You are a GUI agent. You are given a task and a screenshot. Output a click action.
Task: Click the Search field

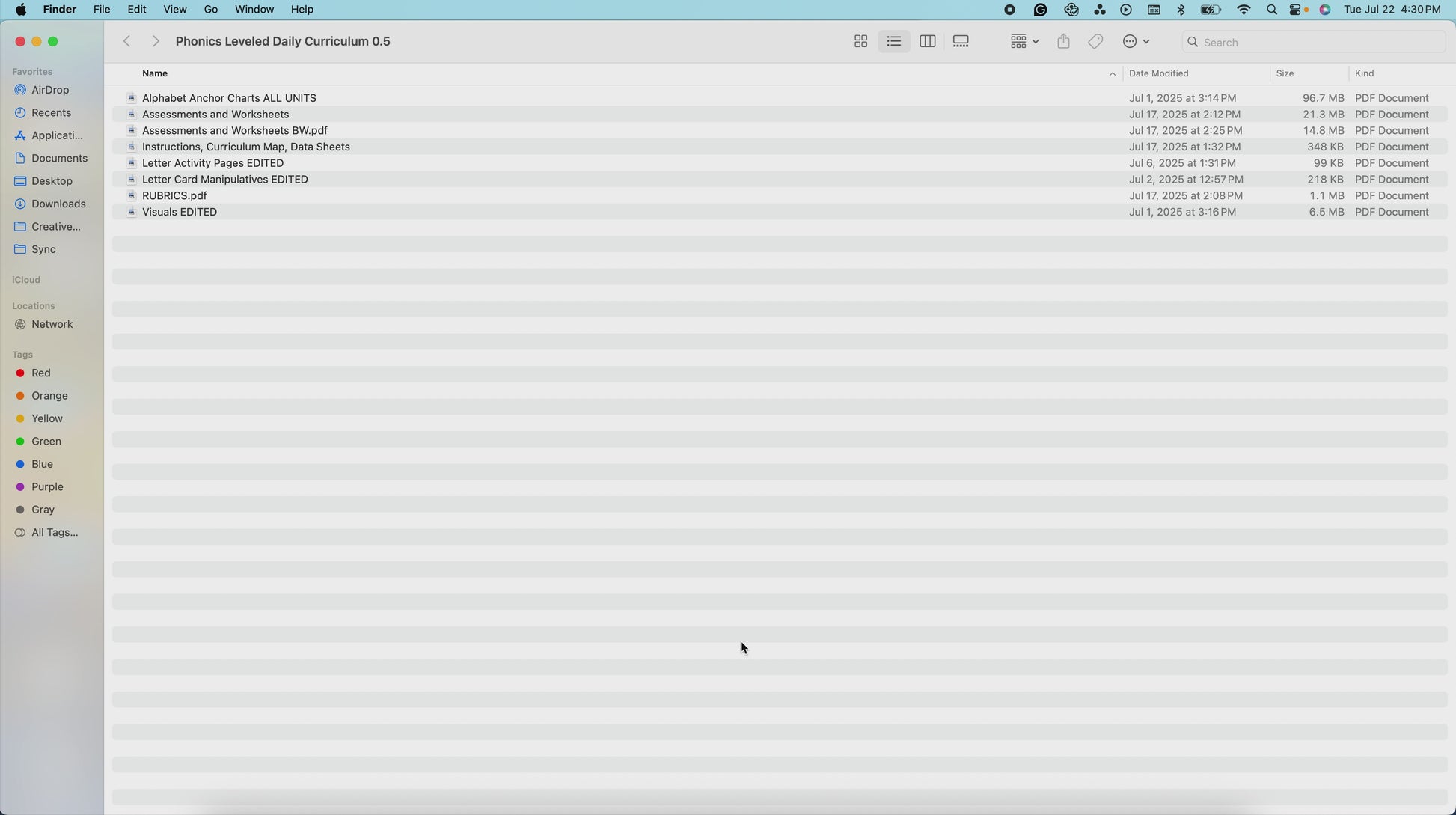point(1317,43)
